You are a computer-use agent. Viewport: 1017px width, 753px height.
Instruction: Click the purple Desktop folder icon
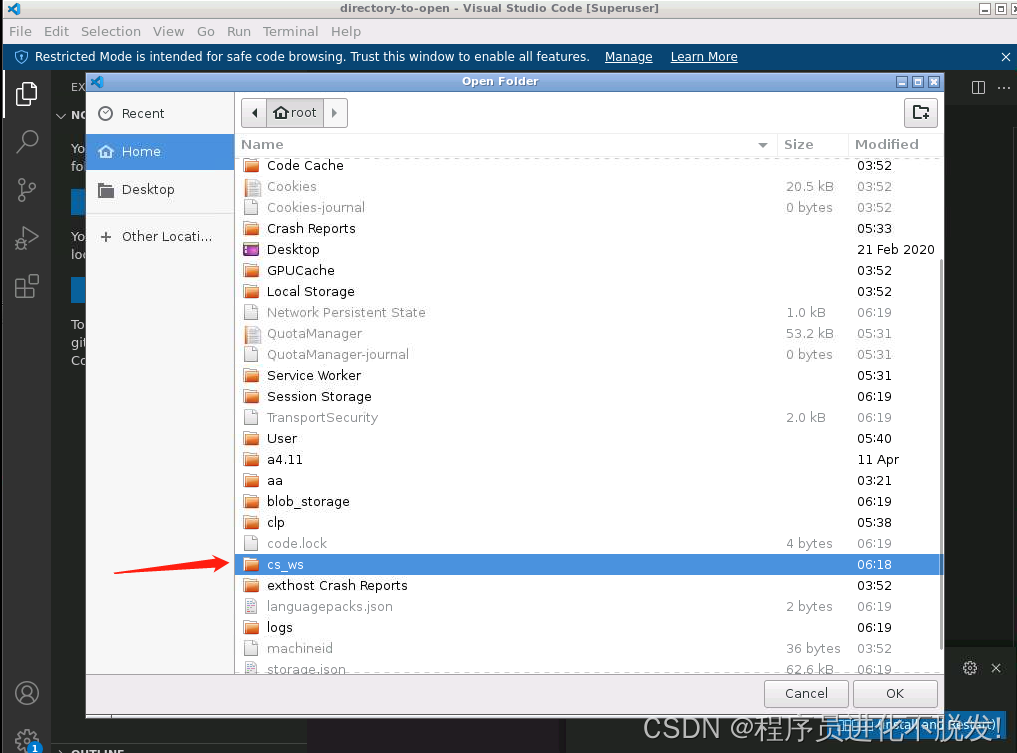(251, 250)
